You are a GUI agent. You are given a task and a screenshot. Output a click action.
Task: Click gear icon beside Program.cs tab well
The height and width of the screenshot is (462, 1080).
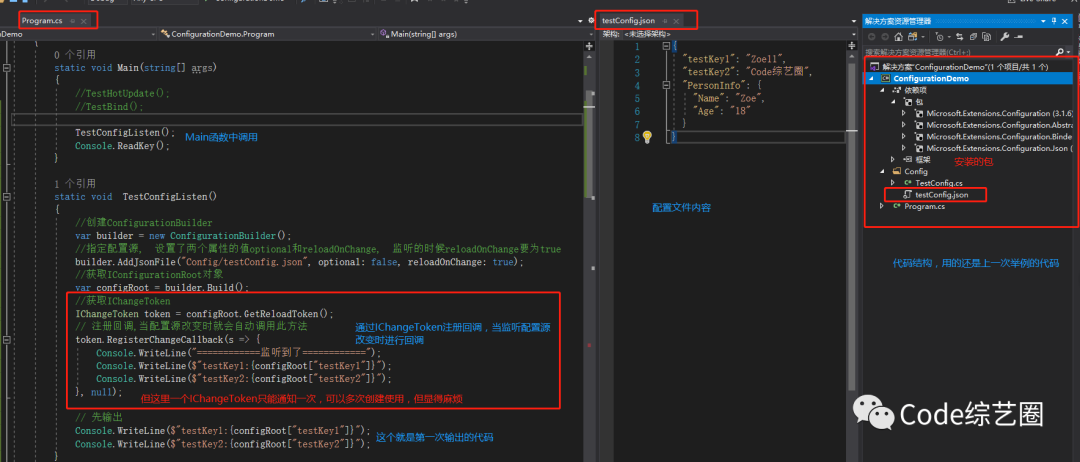(591, 21)
